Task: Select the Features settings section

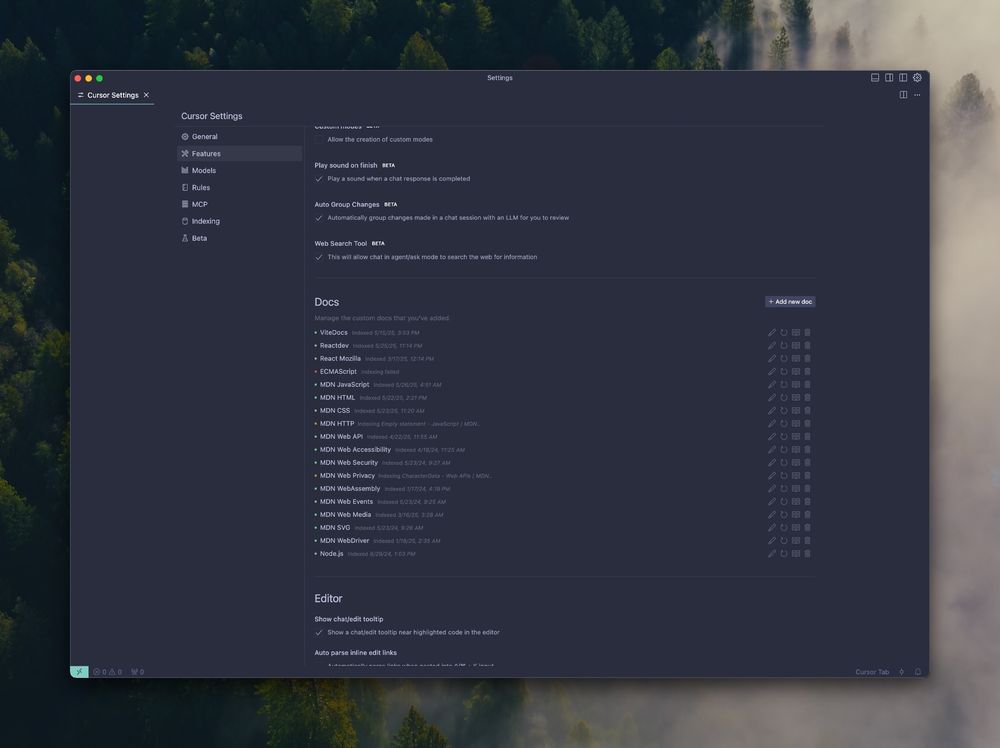Action: pos(239,154)
